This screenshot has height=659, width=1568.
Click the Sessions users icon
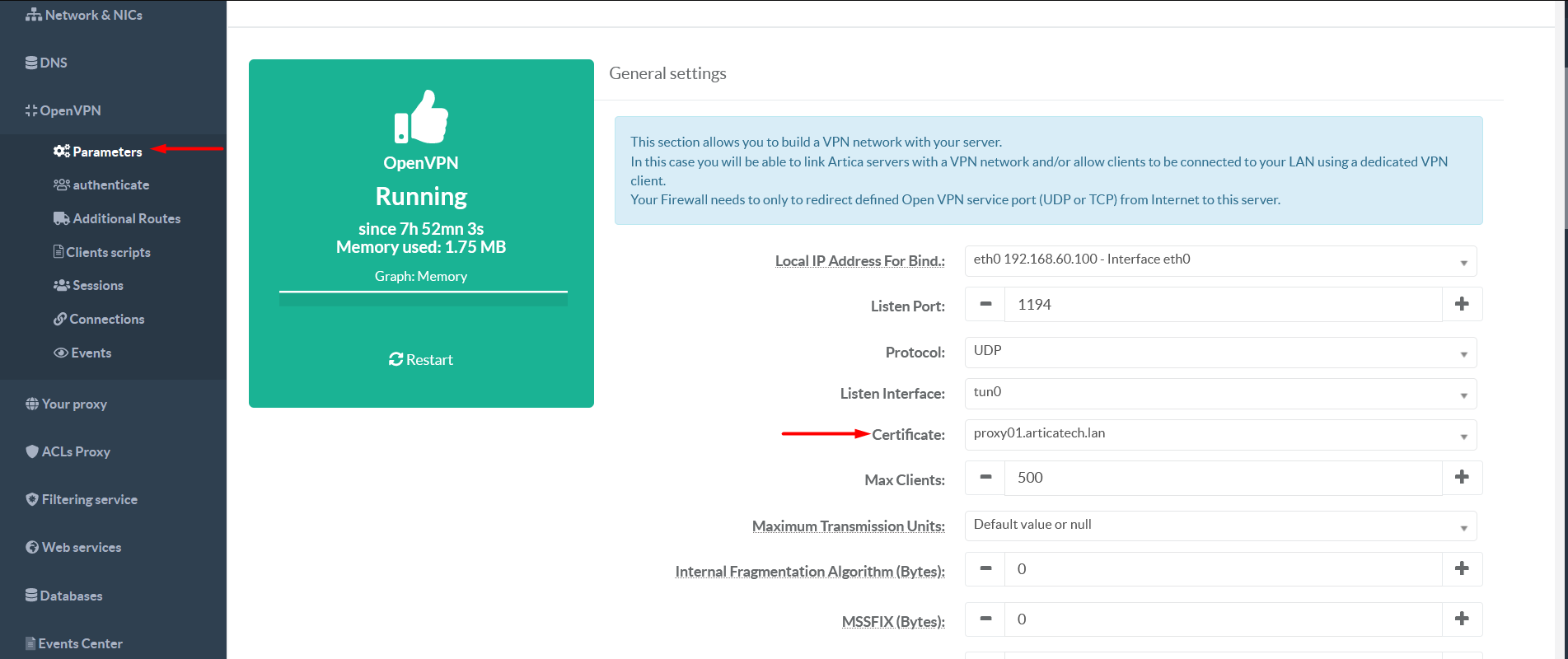click(x=61, y=285)
